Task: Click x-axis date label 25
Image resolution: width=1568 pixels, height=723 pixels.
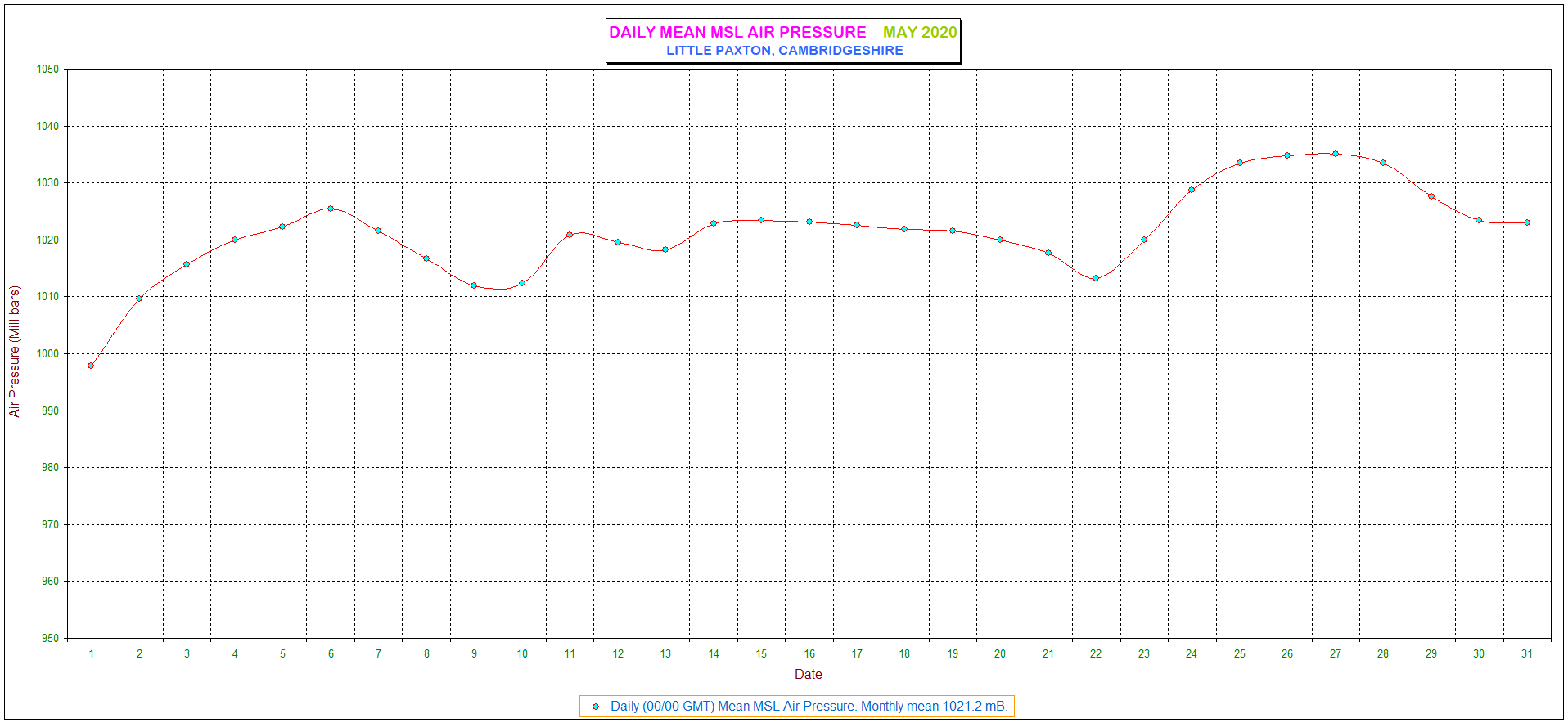Action: click(1240, 653)
